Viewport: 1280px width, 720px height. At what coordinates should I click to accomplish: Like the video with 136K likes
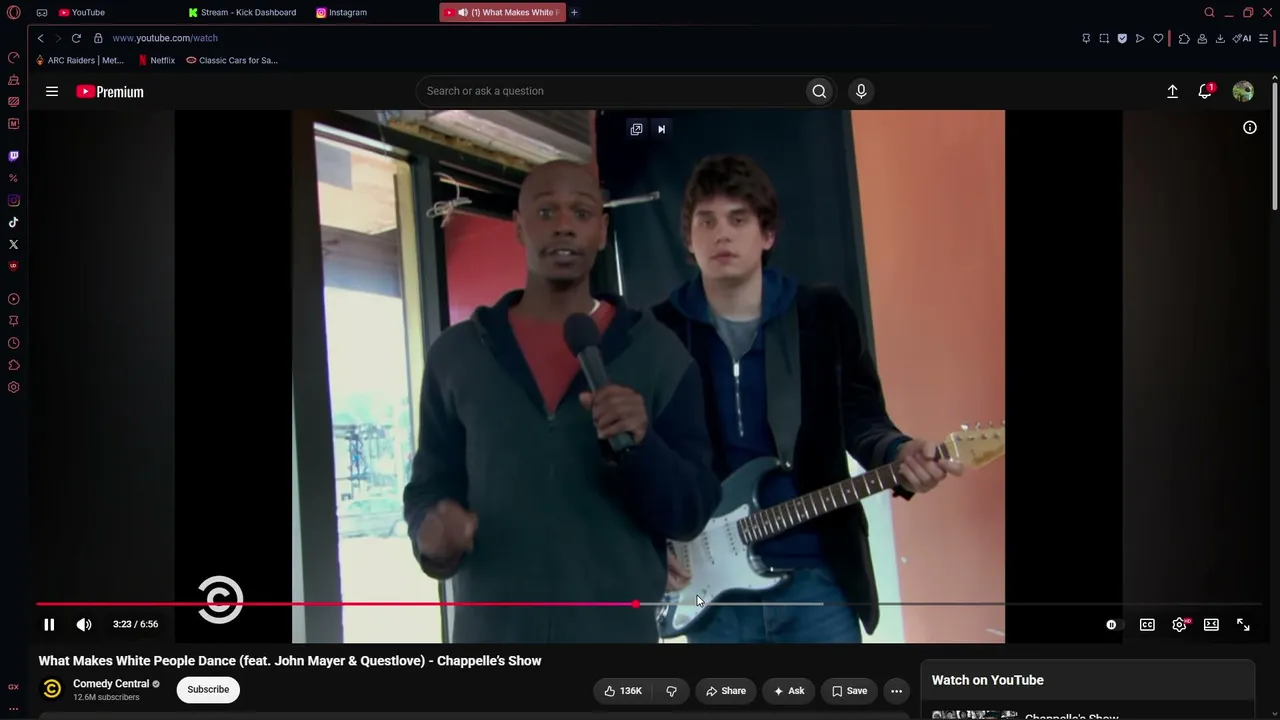623,691
